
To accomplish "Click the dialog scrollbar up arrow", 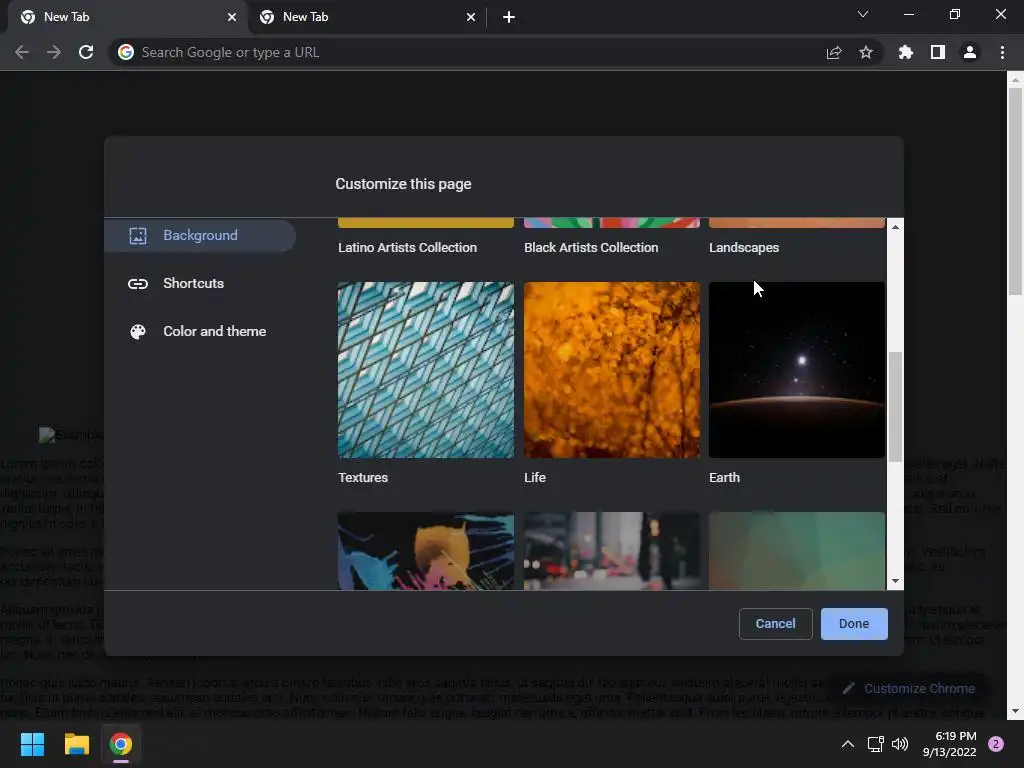I will point(895,227).
